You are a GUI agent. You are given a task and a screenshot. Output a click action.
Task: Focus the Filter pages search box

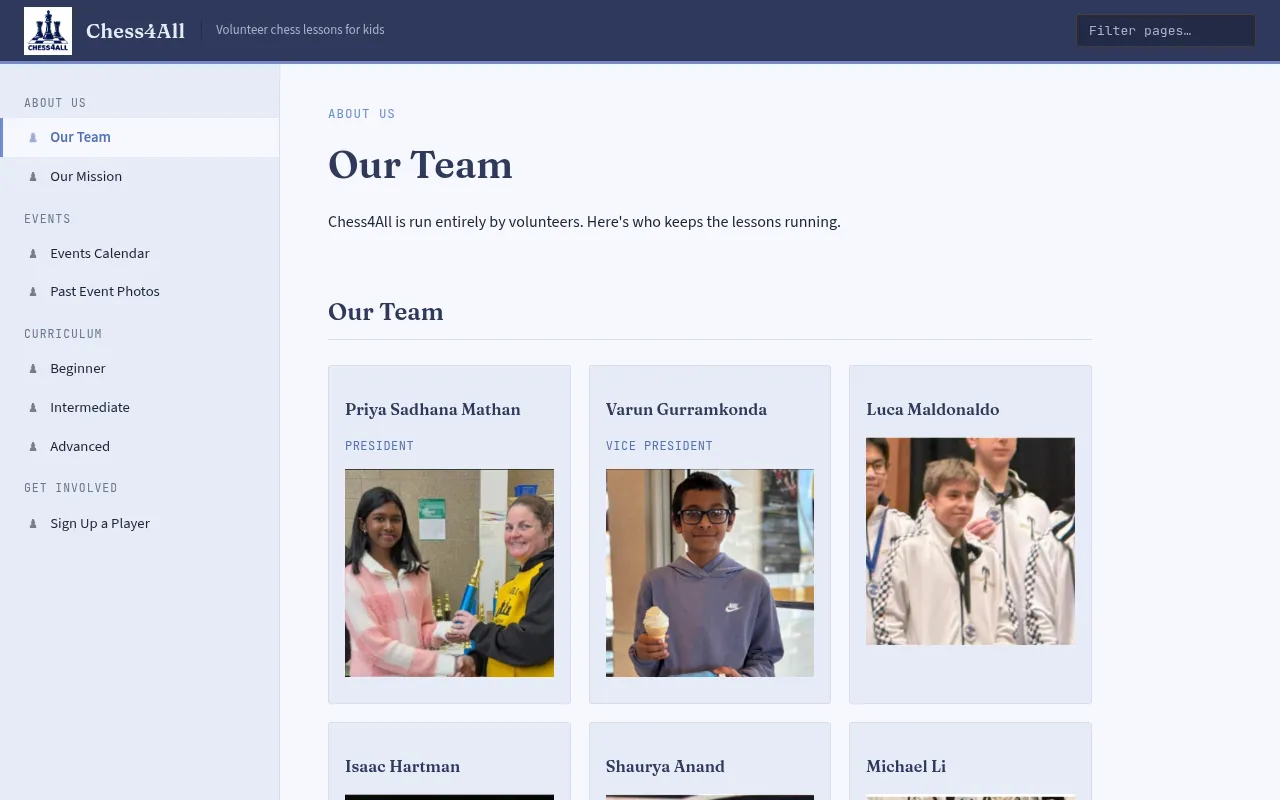1165,31
